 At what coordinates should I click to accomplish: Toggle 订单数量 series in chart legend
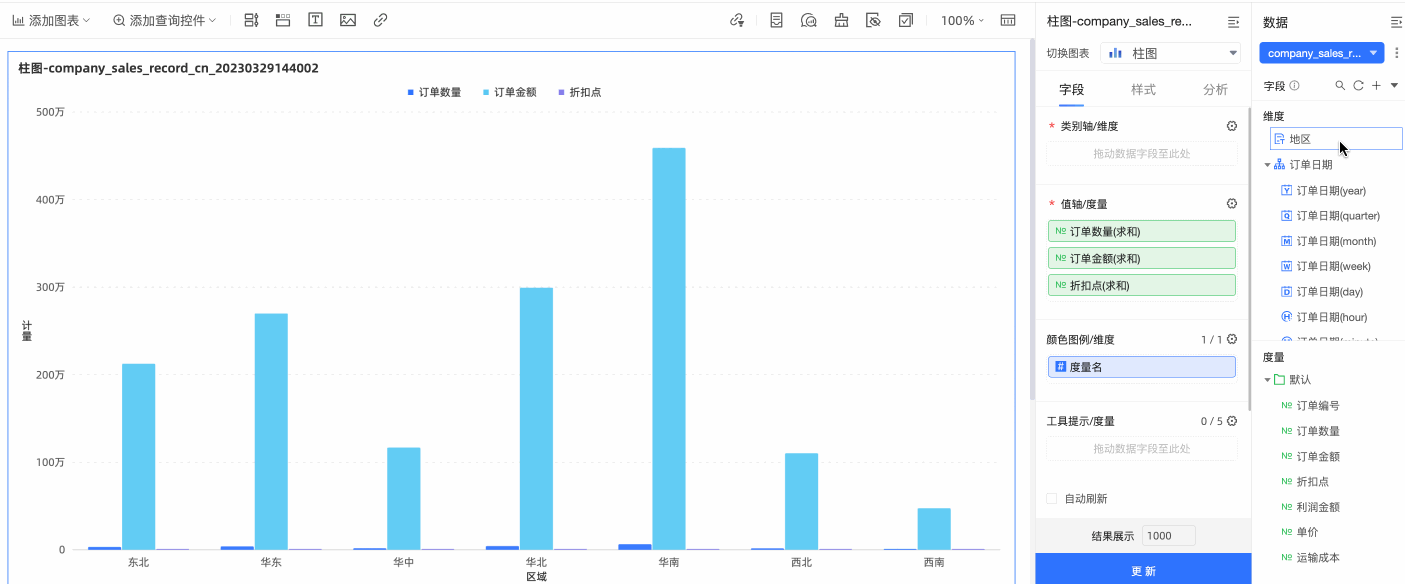[x=434, y=92]
